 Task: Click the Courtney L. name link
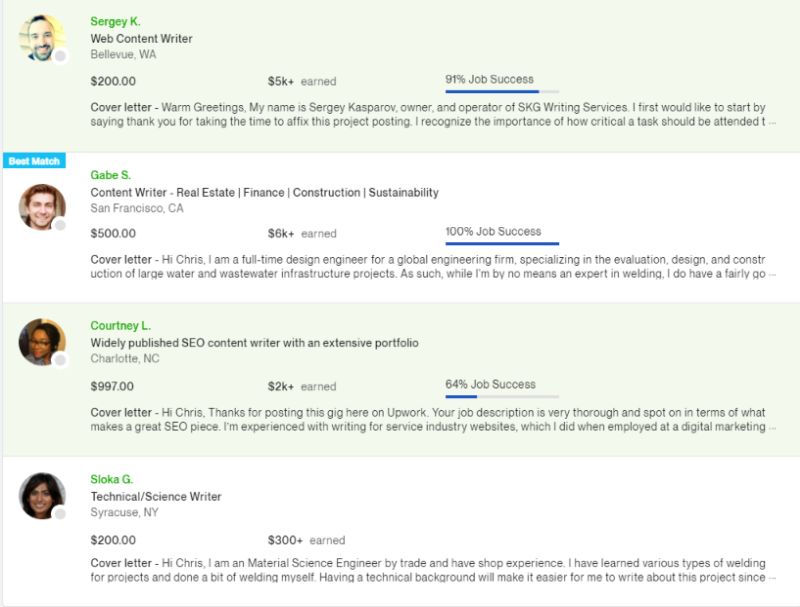click(x=120, y=325)
